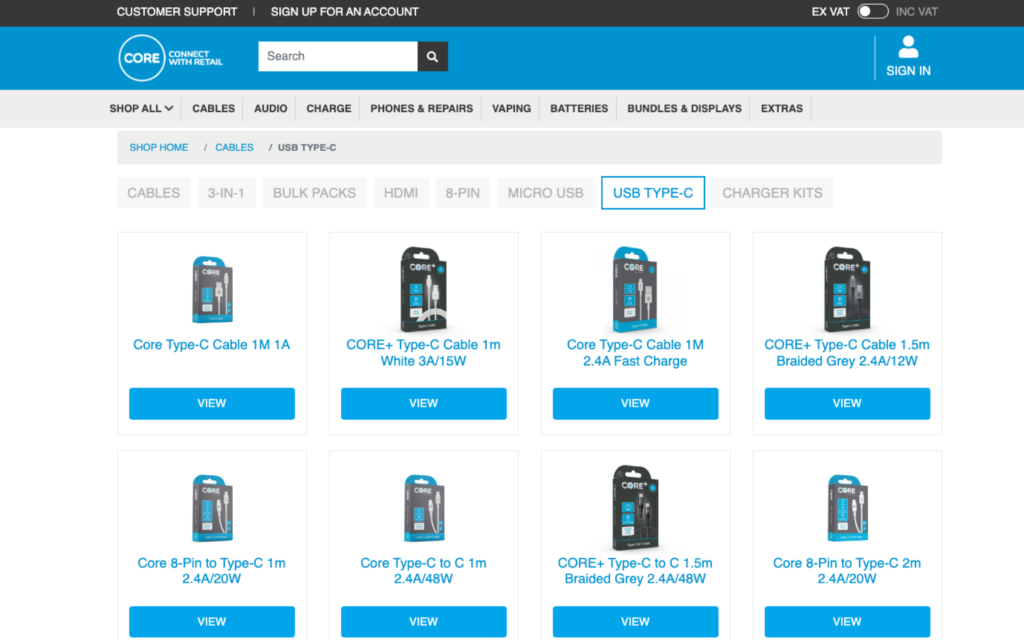Open Bundles & Displays navigation item
The width and height of the screenshot is (1024, 640).
coord(684,108)
